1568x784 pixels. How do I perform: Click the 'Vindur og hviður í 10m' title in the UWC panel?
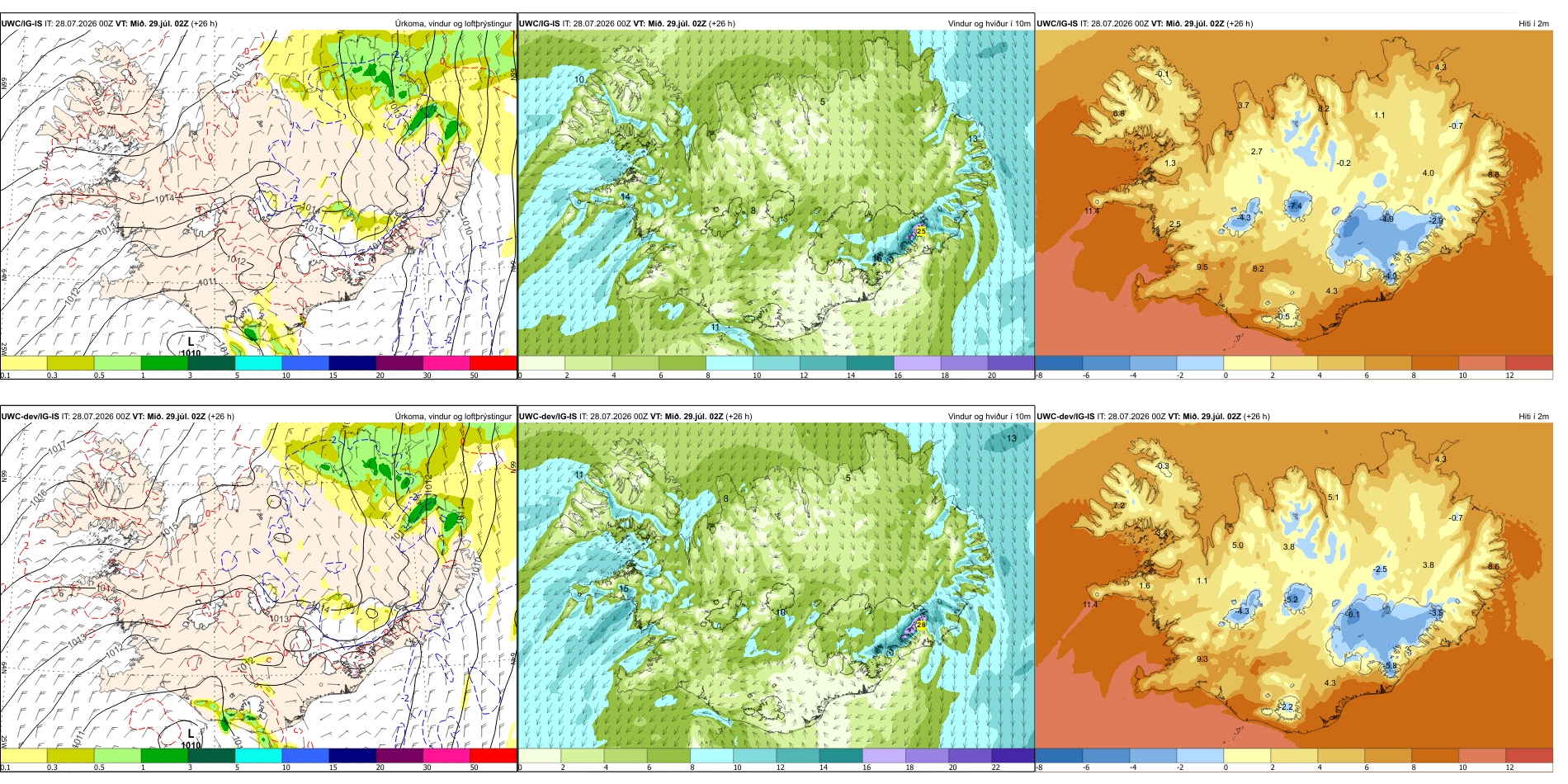point(989,24)
